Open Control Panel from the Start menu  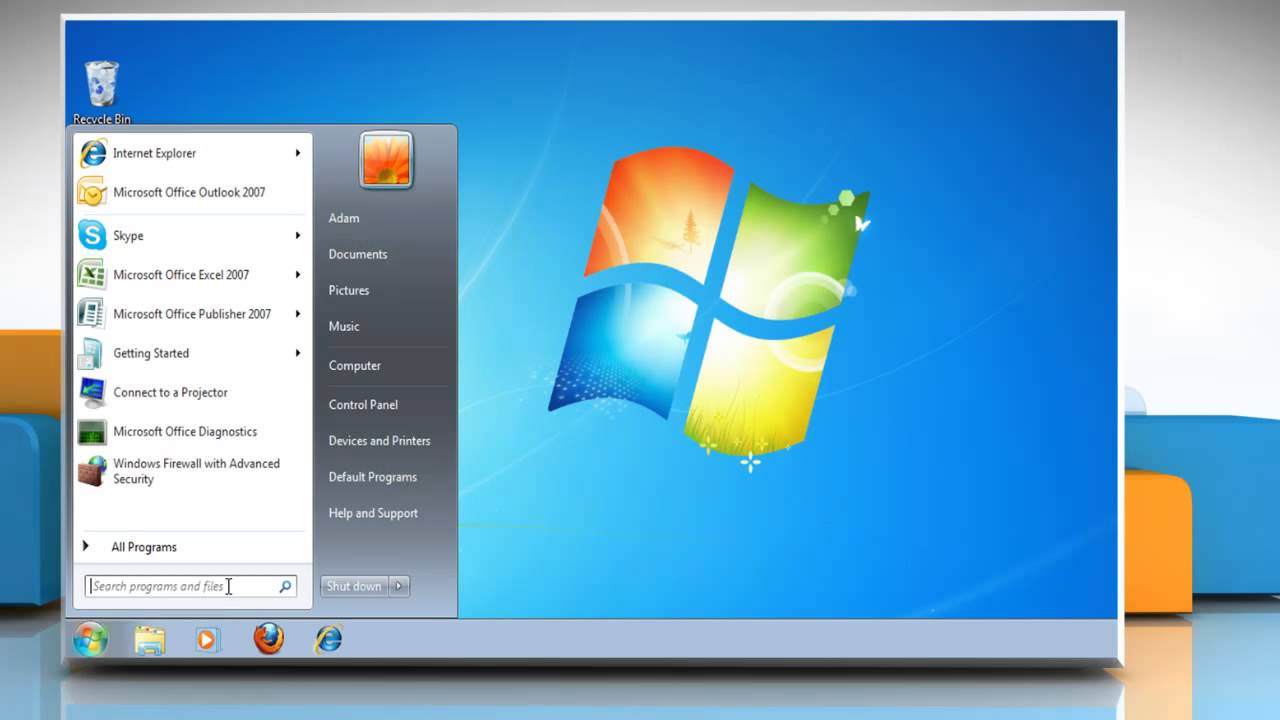click(x=363, y=405)
